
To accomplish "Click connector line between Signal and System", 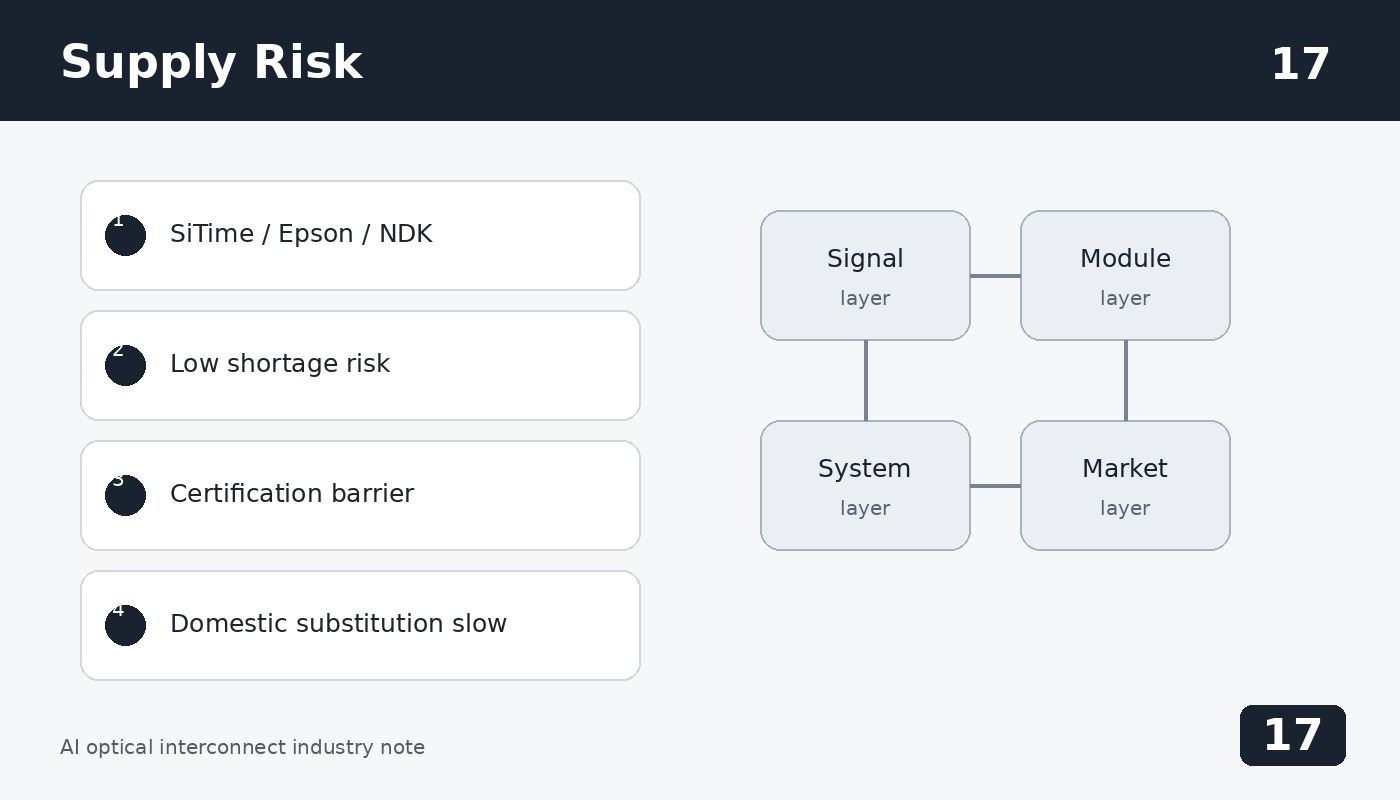I will [x=866, y=380].
